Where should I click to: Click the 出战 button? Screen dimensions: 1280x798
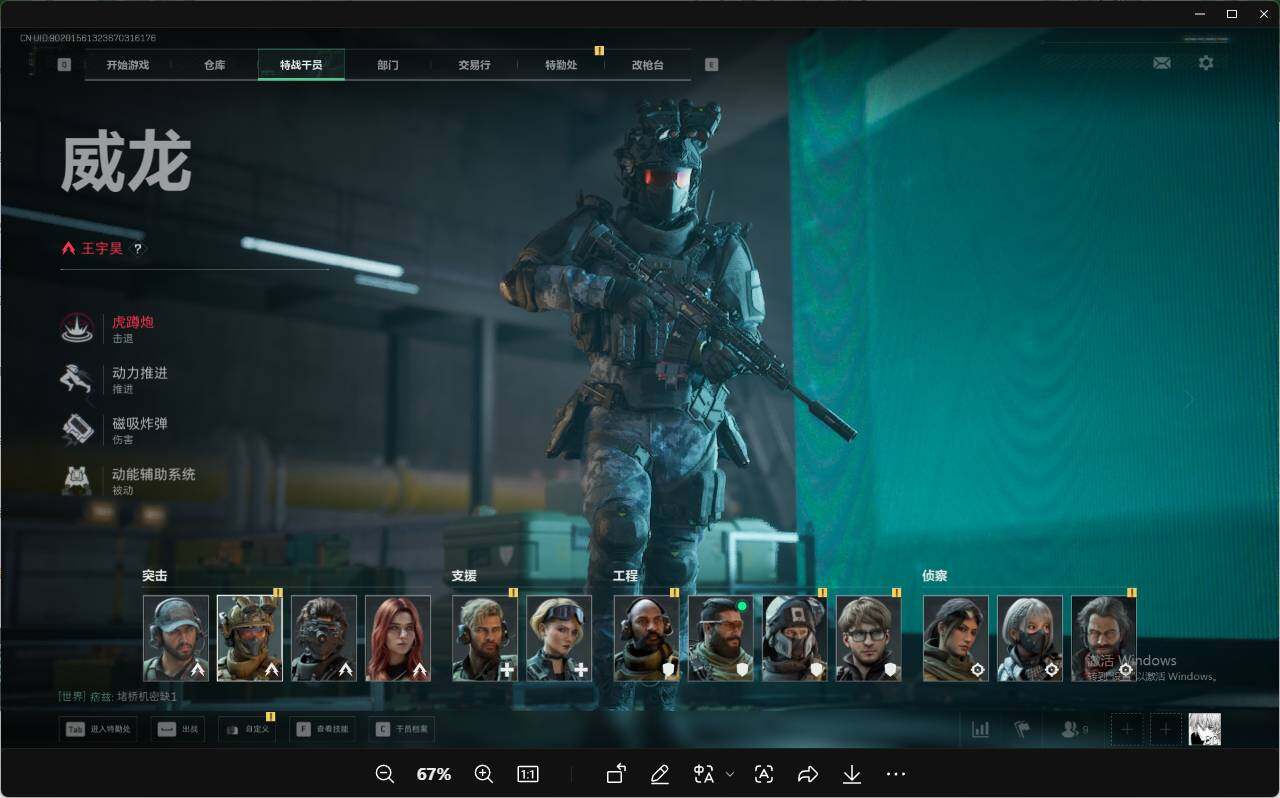[x=178, y=729]
